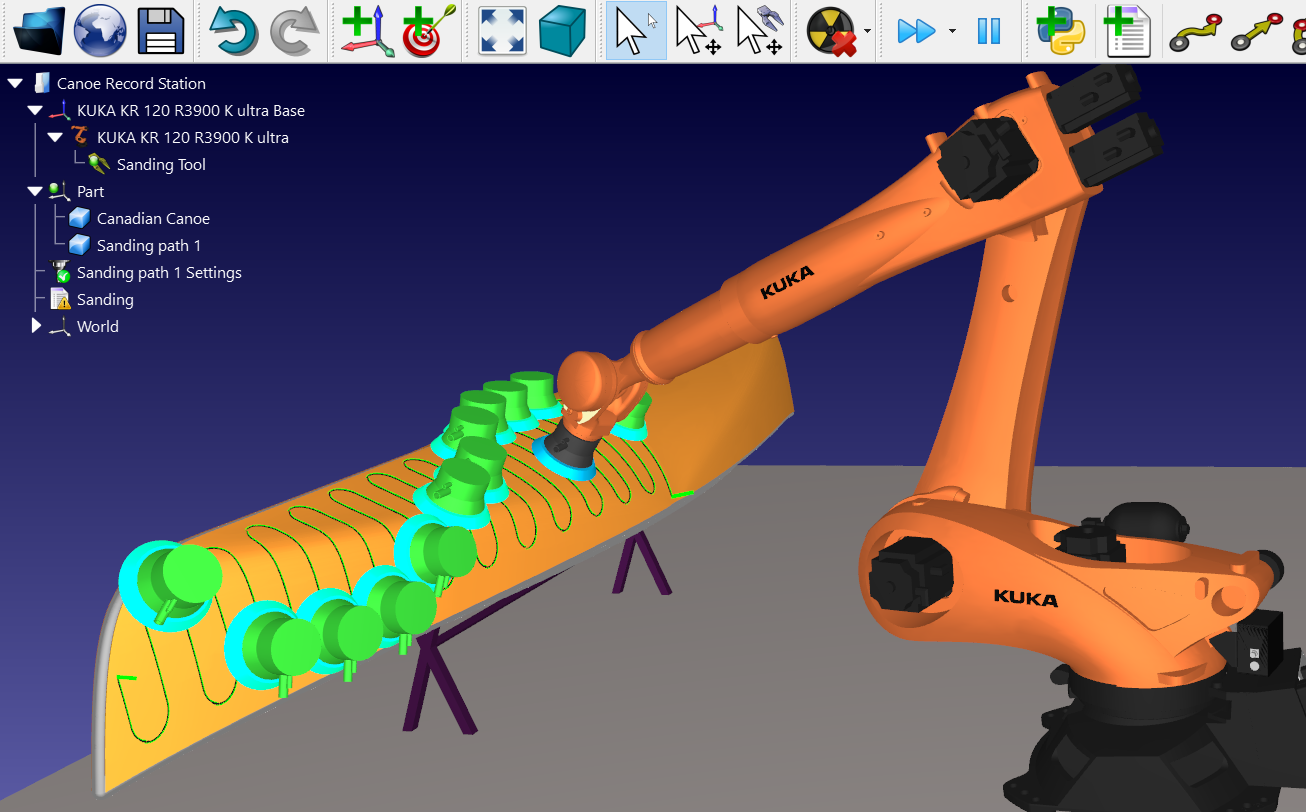Switch to isometric view cube icon
Viewport: 1306px width, 812px height.
(x=562, y=31)
